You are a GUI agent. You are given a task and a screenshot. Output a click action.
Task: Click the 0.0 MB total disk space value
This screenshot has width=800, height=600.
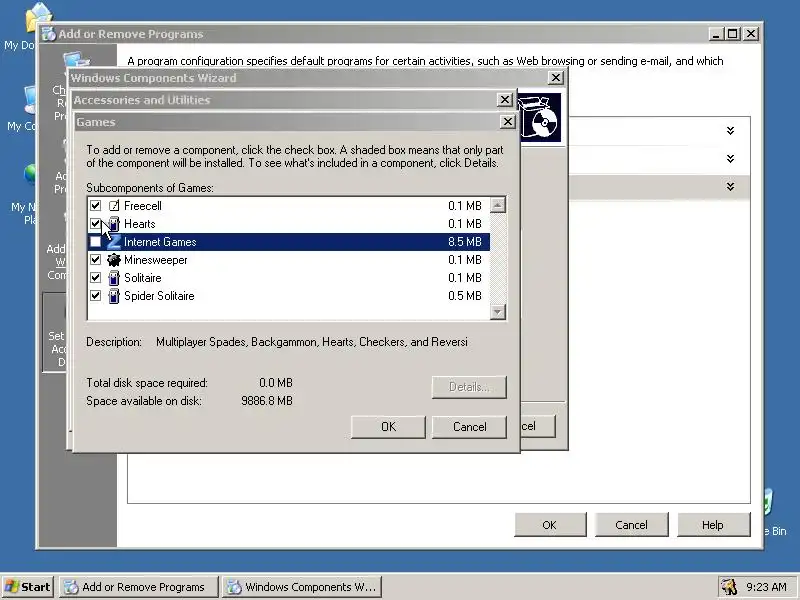[276, 383]
